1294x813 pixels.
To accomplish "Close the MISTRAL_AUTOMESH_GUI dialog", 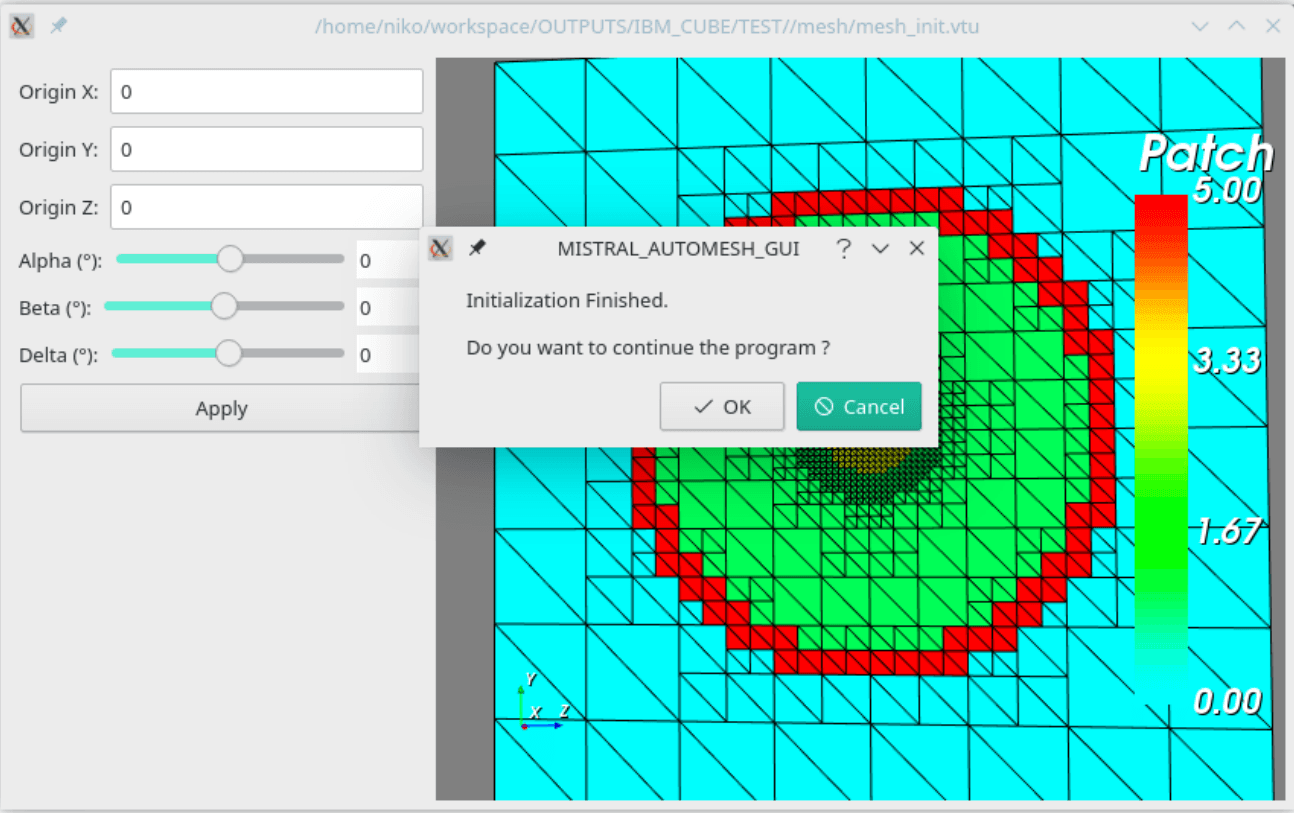I will pyautogui.click(x=916, y=249).
